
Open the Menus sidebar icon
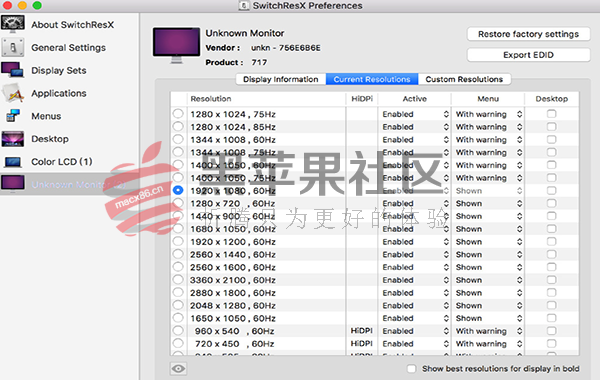(x=13, y=116)
